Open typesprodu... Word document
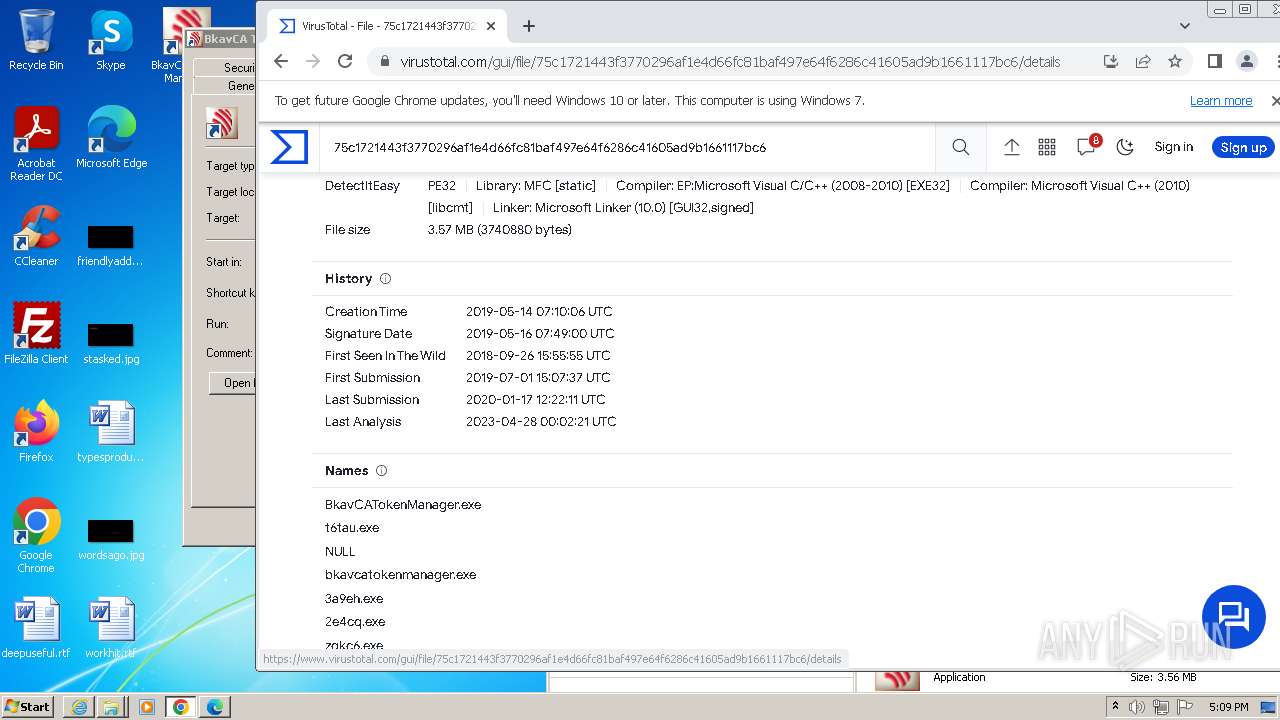 pyautogui.click(x=111, y=431)
